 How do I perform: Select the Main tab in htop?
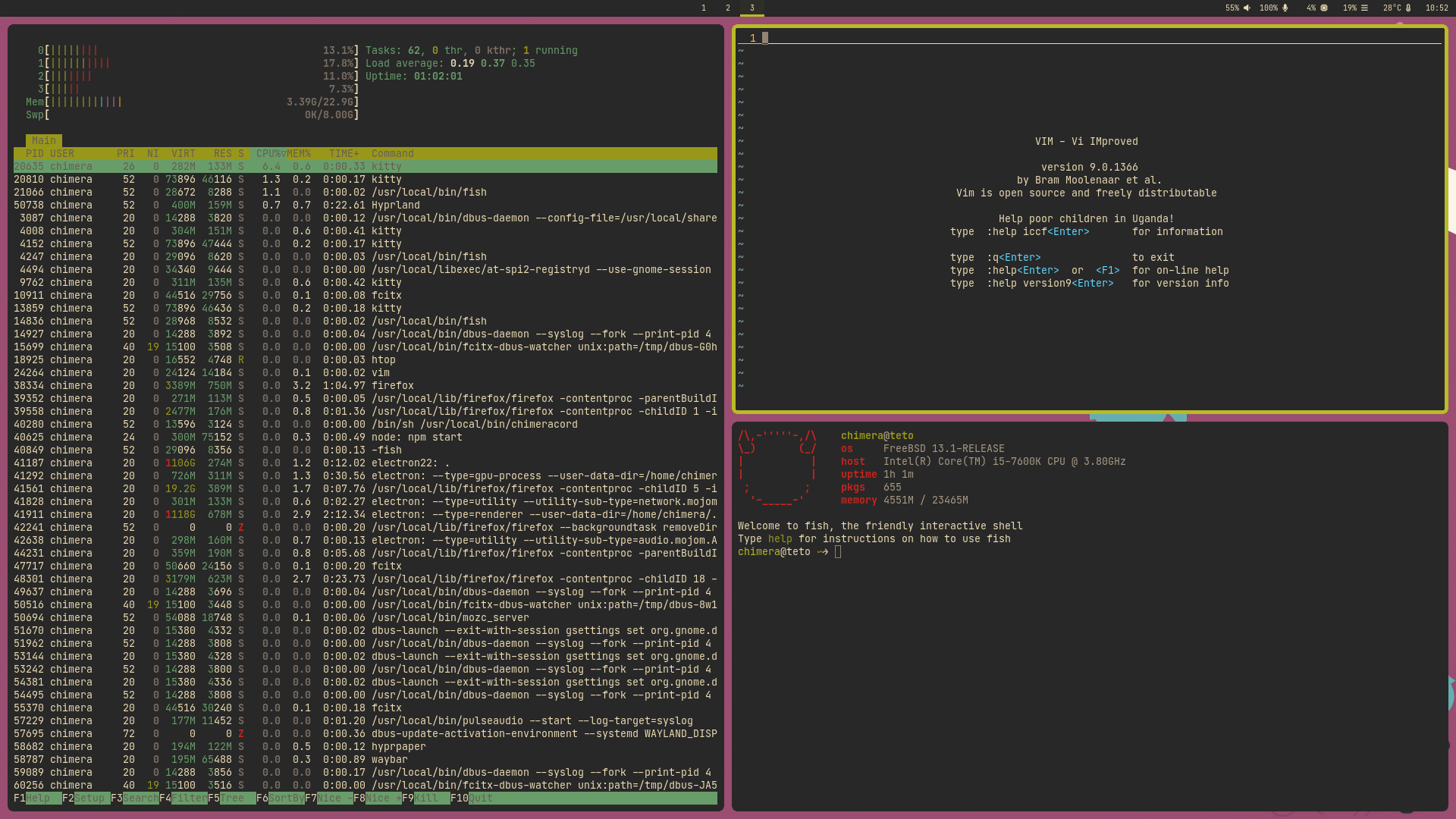tap(44, 141)
